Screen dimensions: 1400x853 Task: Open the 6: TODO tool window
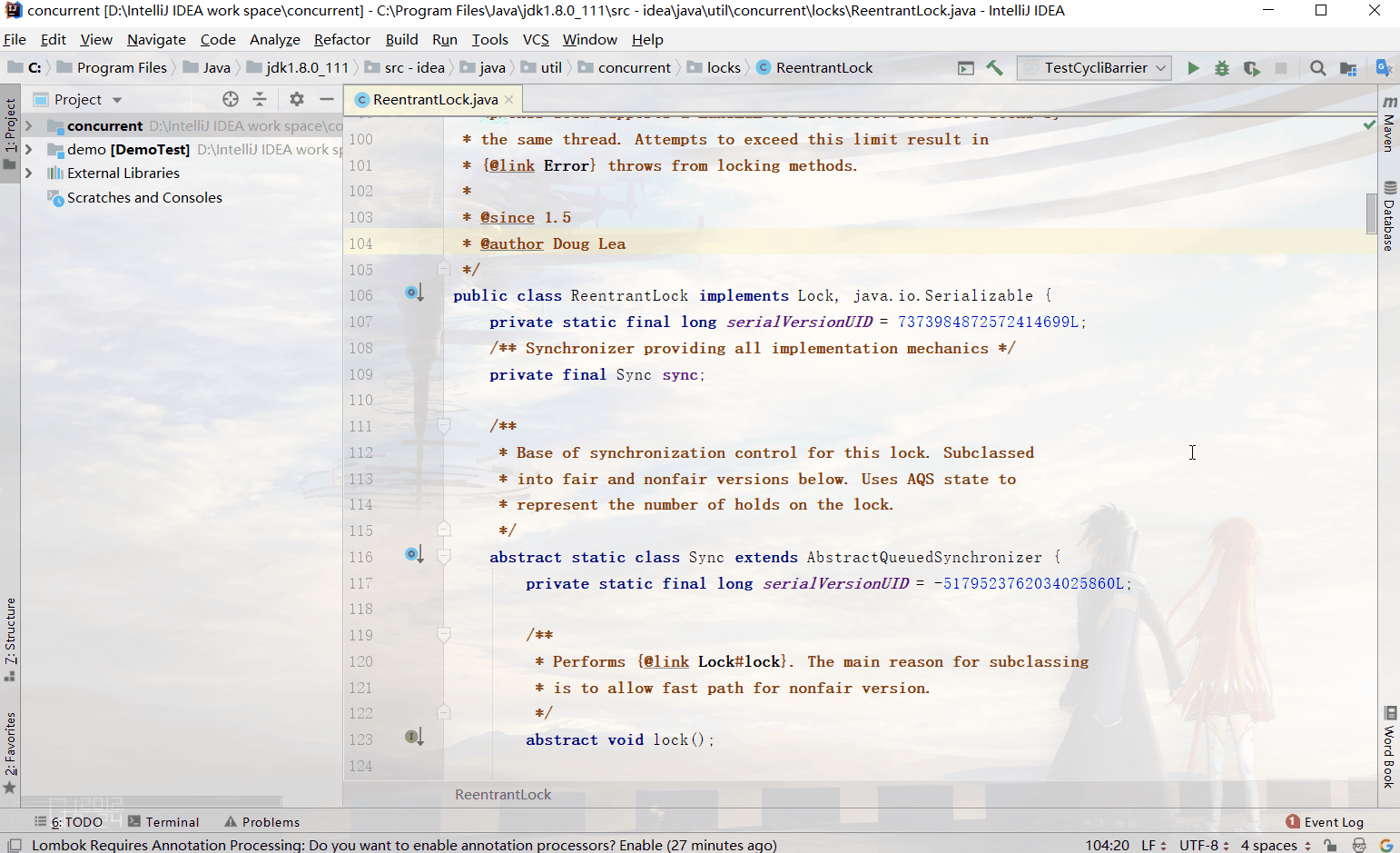(x=69, y=822)
